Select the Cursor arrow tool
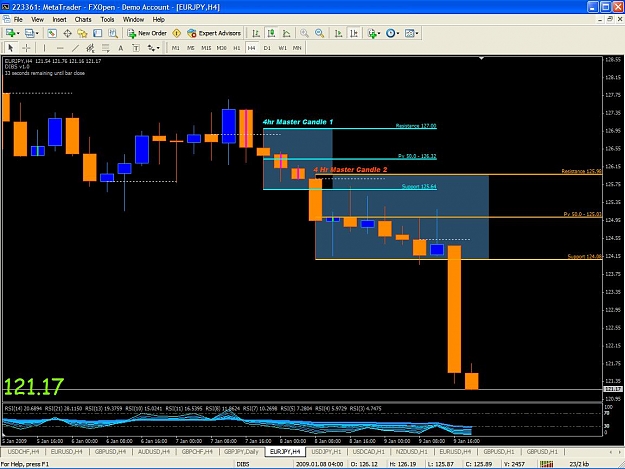Image resolution: width=625 pixels, height=469 pixels. (x=11, y=48)
